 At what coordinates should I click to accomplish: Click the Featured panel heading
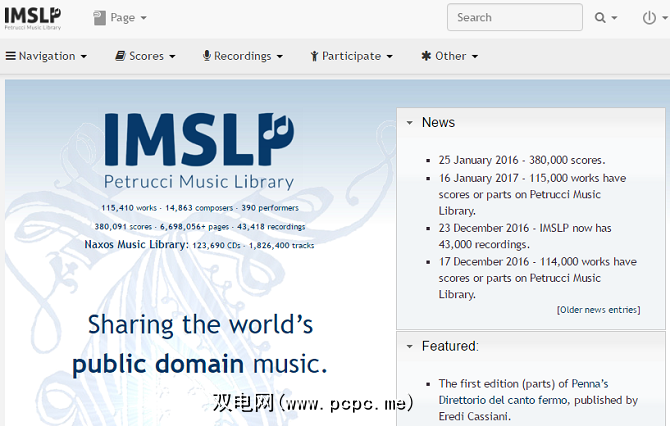[450, 346]
